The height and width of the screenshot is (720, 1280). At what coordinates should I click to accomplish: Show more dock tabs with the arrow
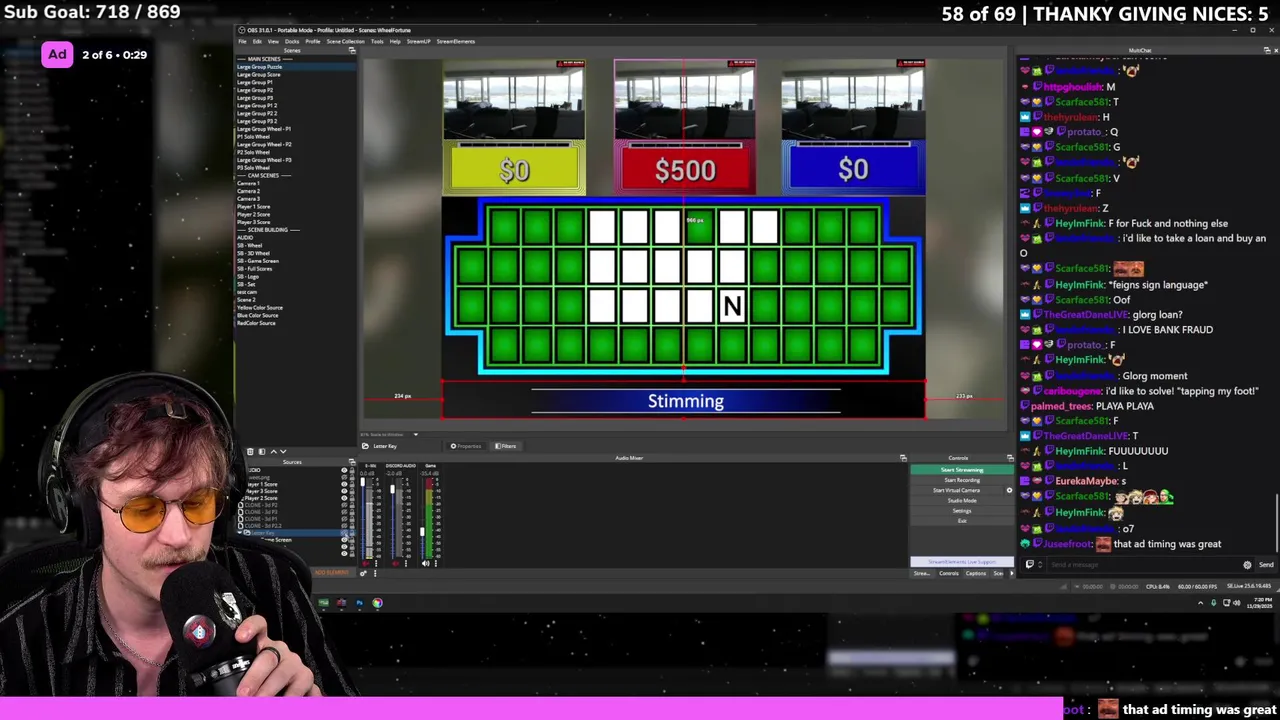click(x=1012, y=573)
